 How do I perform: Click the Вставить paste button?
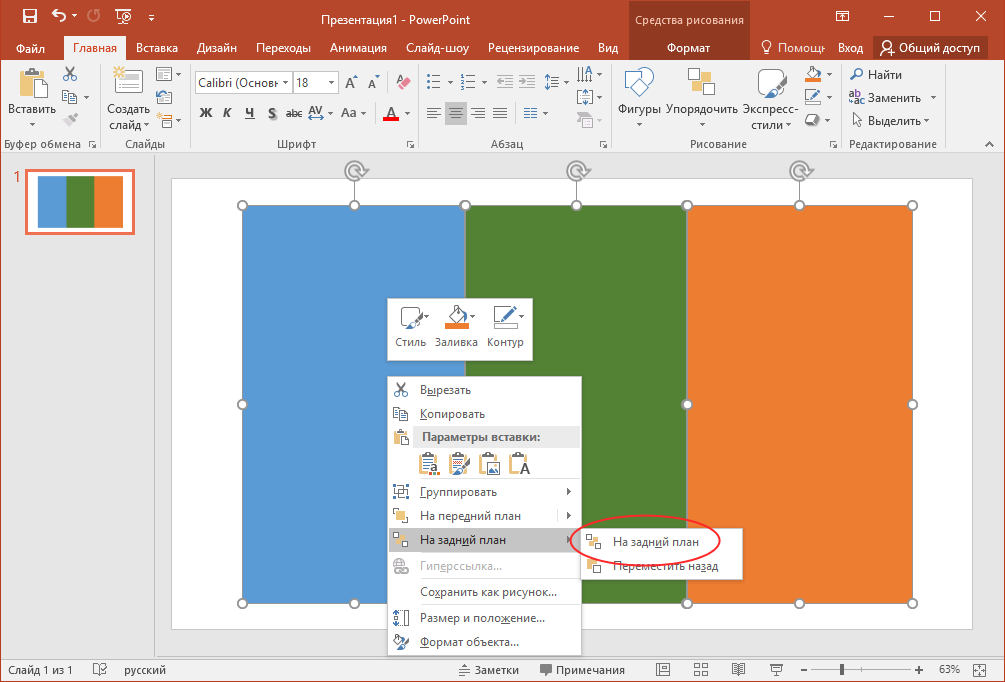click(32, 99)
